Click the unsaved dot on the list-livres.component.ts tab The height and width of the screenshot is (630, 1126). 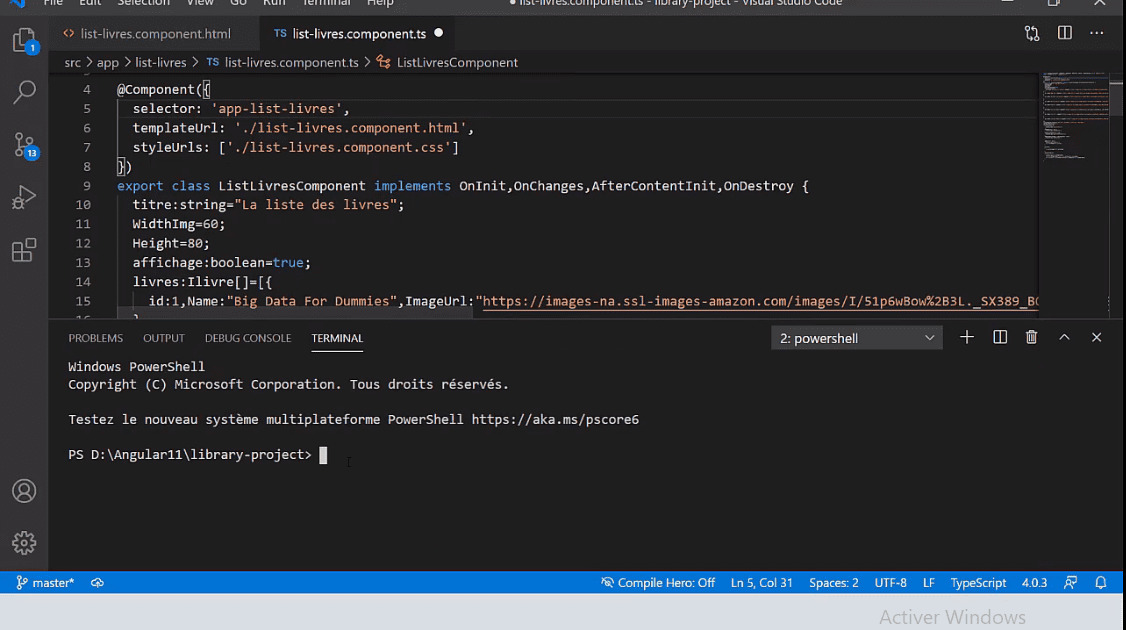coord(439,33)
